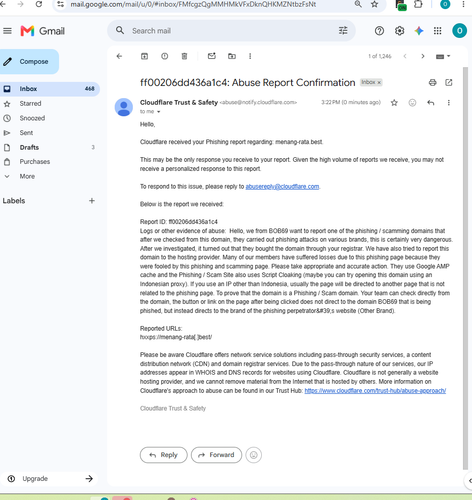Open the Snoozed folder

32,118
